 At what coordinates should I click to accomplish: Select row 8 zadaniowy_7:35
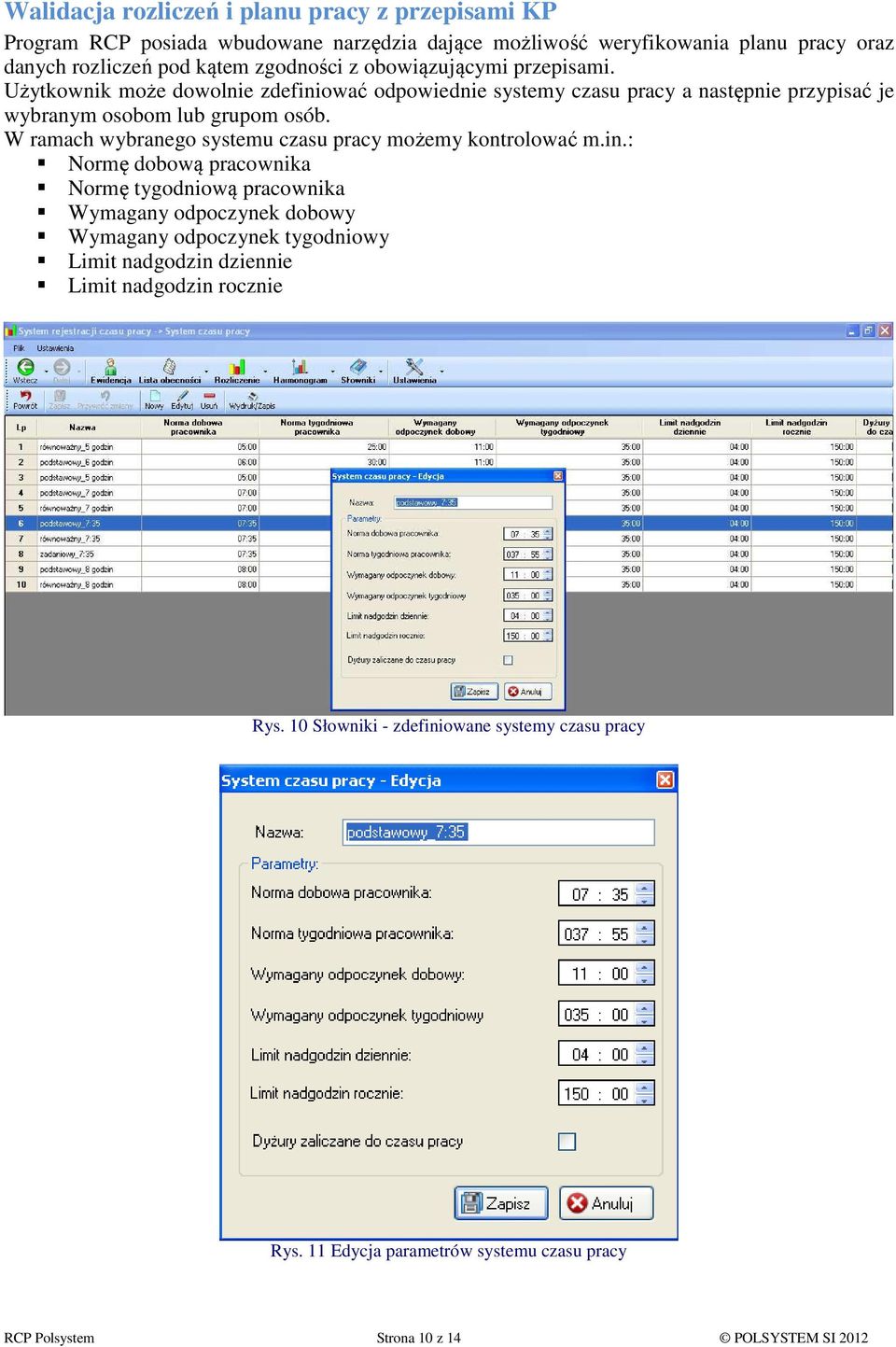tap(449, 554)
